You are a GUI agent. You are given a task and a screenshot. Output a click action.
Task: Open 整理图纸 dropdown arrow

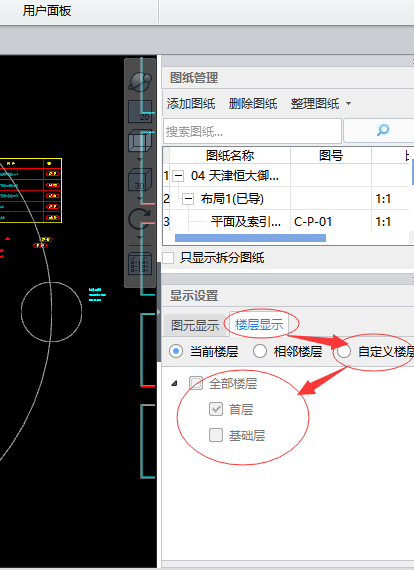348,104
